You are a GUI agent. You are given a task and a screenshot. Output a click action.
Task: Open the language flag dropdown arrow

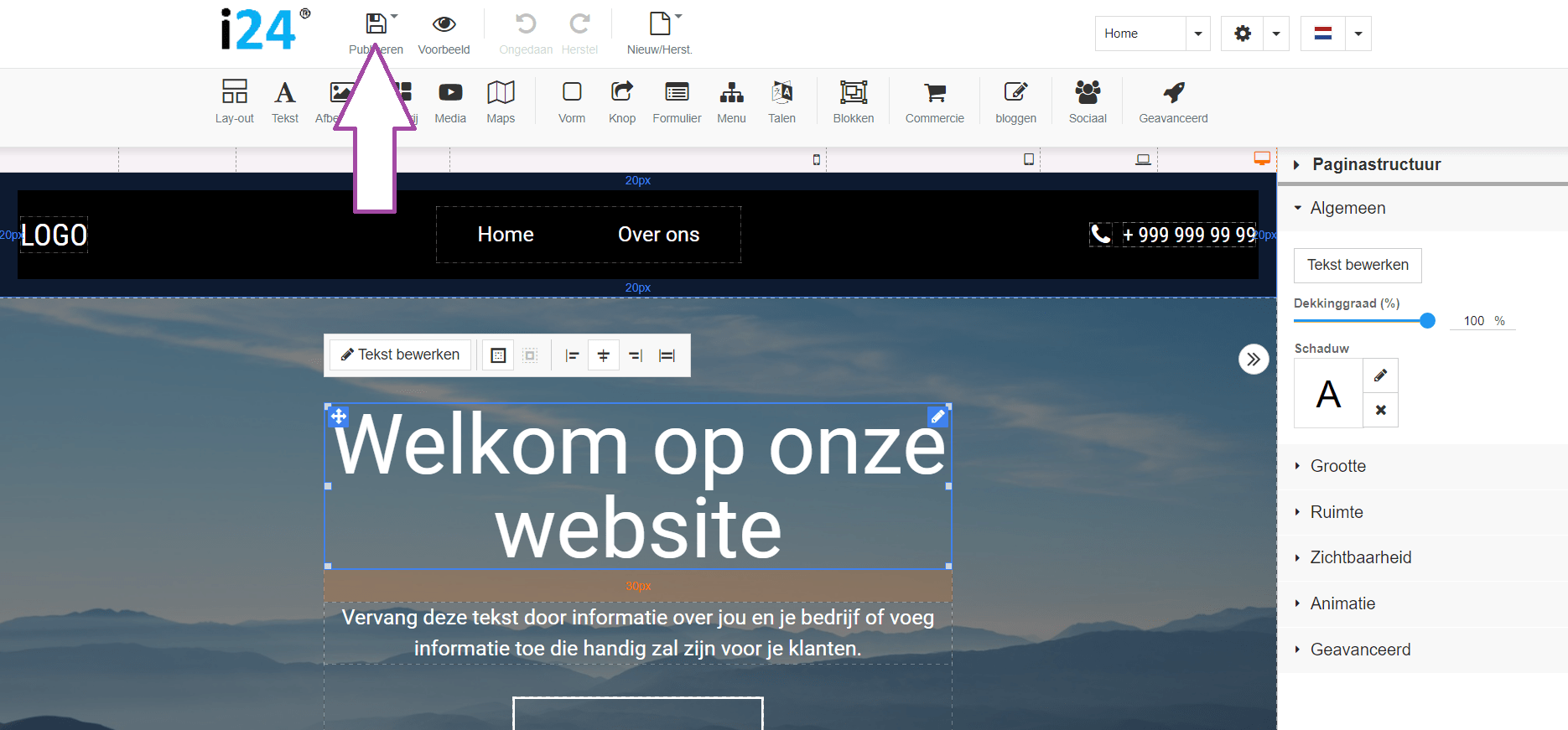tap(1358, 34)
